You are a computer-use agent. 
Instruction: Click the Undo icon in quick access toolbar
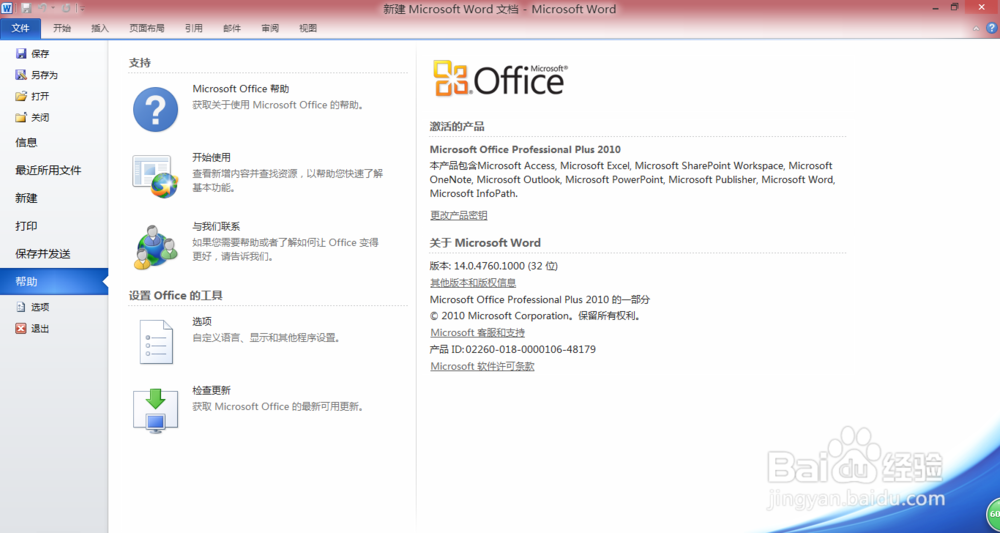pos(43,8)
